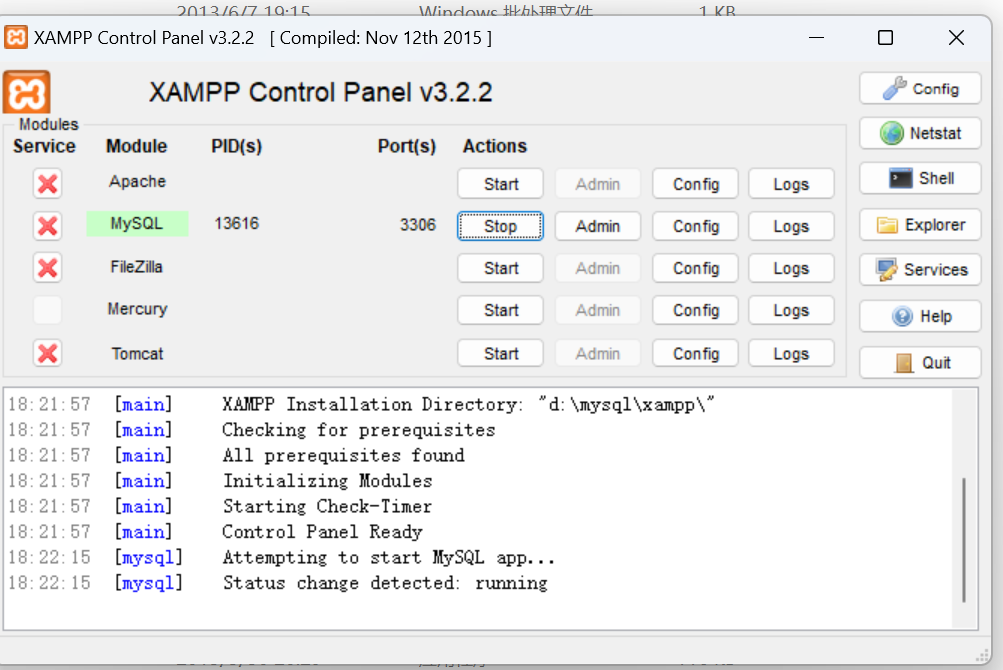This screenshot has height=670, width=1003.
Task: Click log line 'Attempting to start MySQL app...'
Action: click(388, 557)
